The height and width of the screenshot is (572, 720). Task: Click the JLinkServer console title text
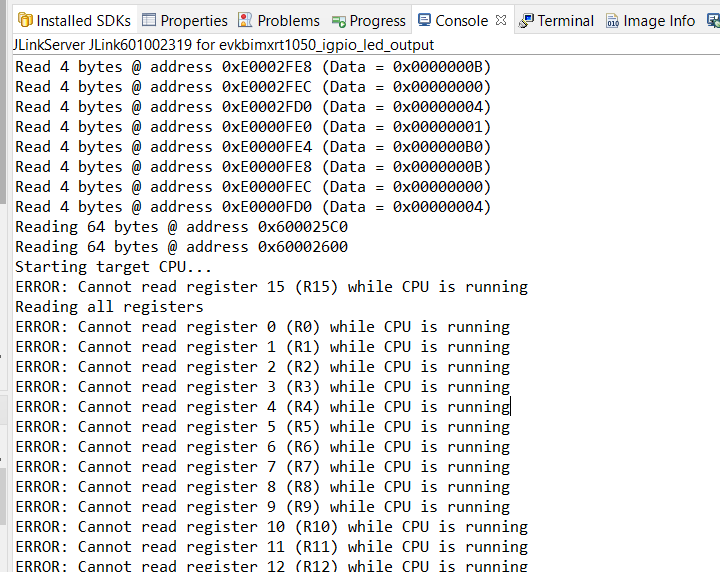pos(224,45)
